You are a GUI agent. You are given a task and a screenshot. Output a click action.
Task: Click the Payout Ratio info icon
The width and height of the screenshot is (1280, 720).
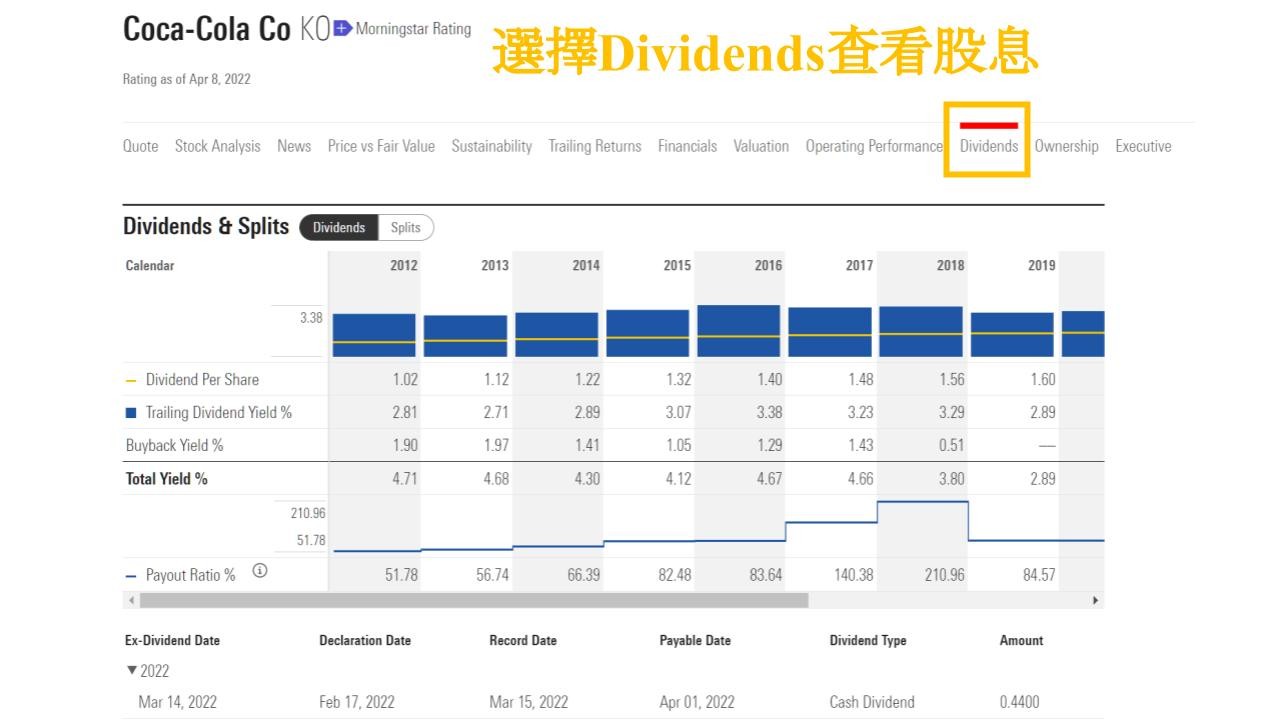point(260,571)
